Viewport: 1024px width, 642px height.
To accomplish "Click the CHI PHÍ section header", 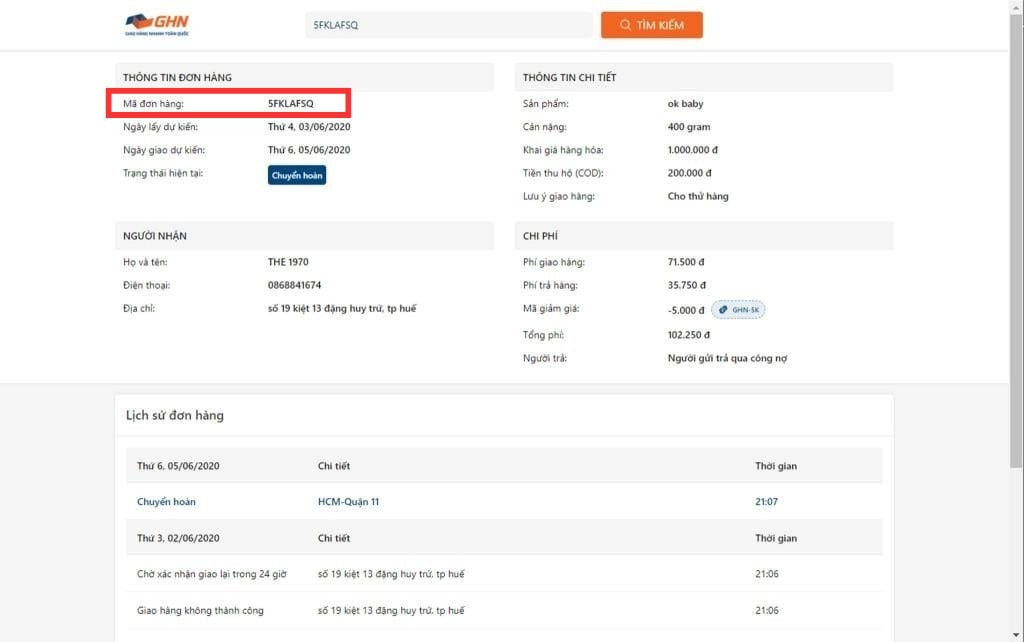I will tap(542, 236).
